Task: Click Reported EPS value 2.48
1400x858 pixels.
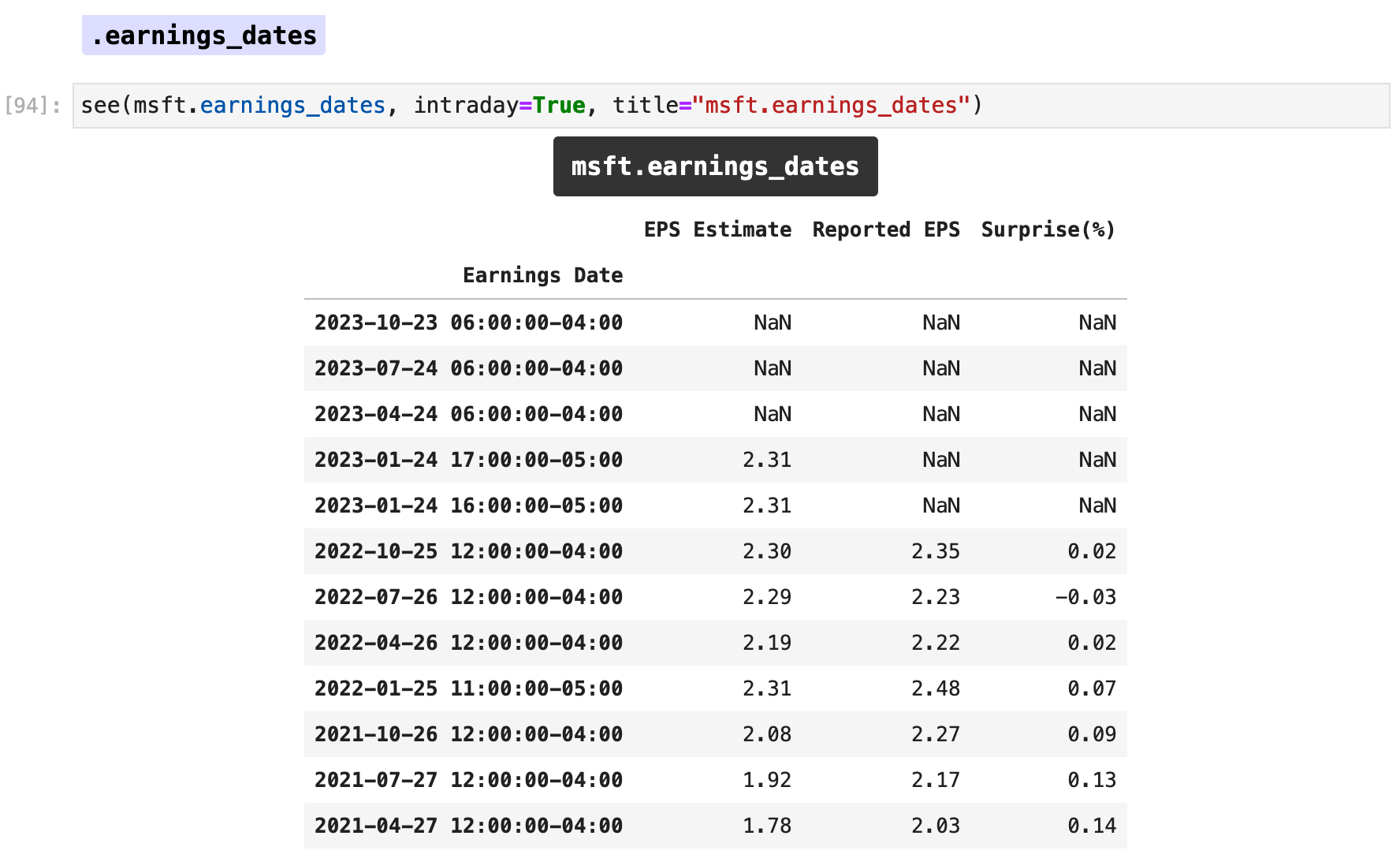Action: coord(936,688)
